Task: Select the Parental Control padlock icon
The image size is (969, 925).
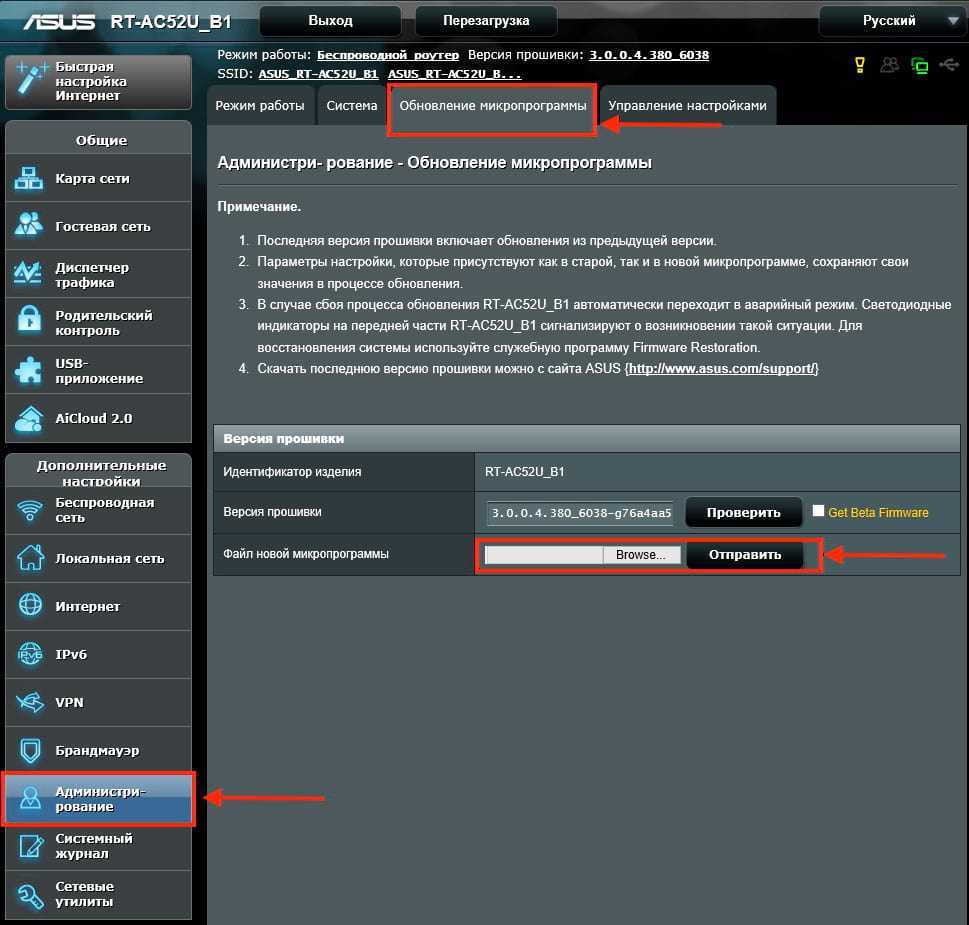Action: [29, 322]
